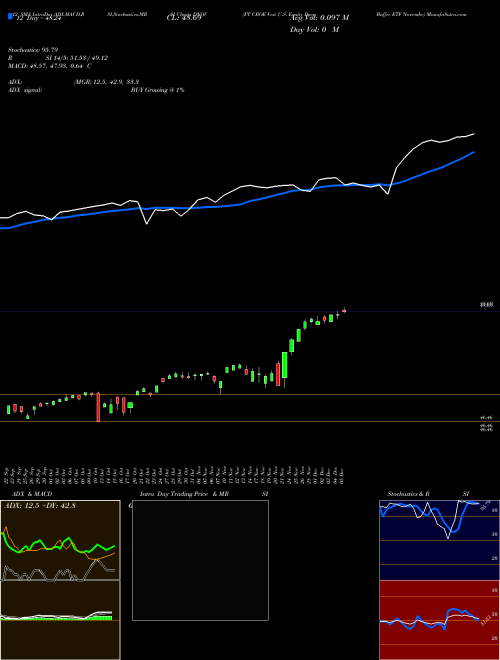Select the '12 Day = 48.24' legend text
The image size is (500, 660).
tap(37, 18)
